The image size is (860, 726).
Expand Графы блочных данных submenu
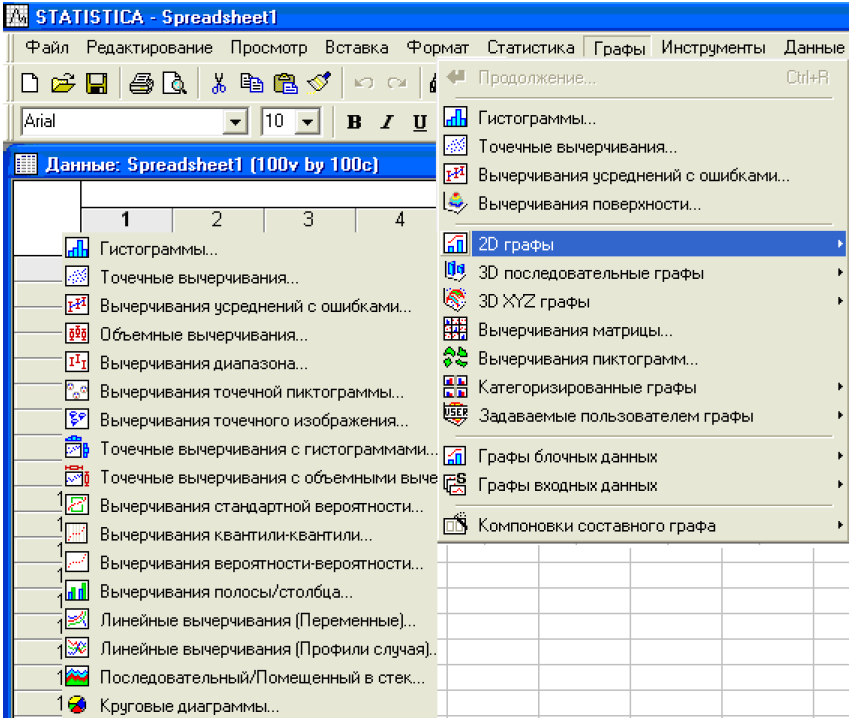click(x=643, y=456)
